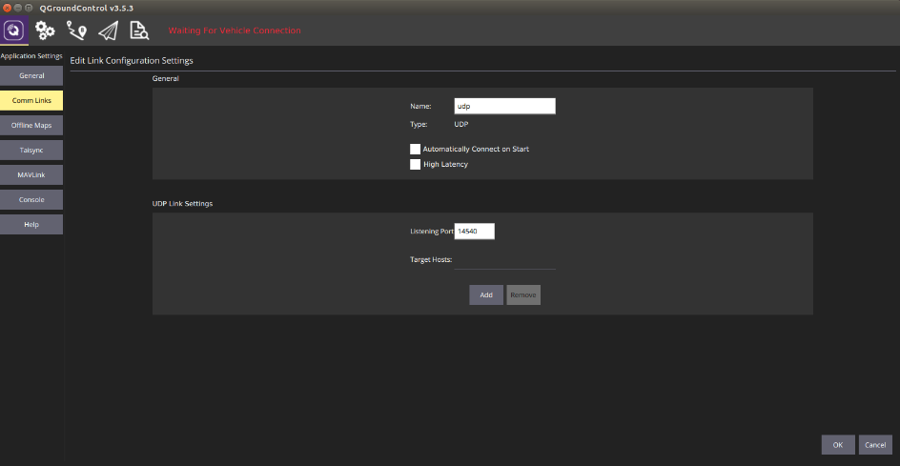Confirm link settings with OK
Viewport: 900px width, 466px height.
[838, 445]
